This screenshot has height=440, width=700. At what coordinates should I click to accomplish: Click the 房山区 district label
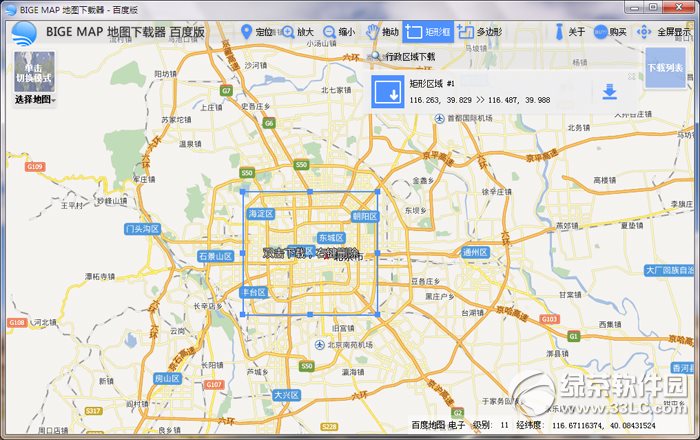tap(167, 378)
